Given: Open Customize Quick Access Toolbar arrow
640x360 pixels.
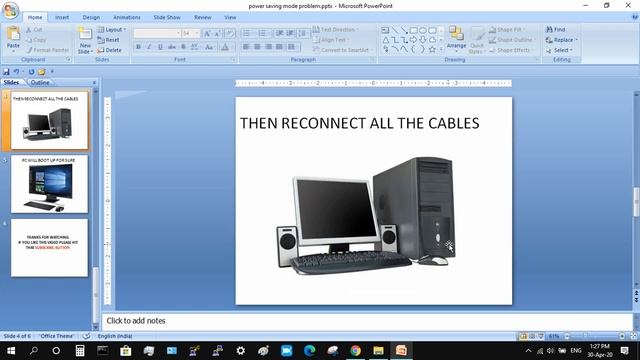Looking at the screenshot, I should [x=52, y=72].
